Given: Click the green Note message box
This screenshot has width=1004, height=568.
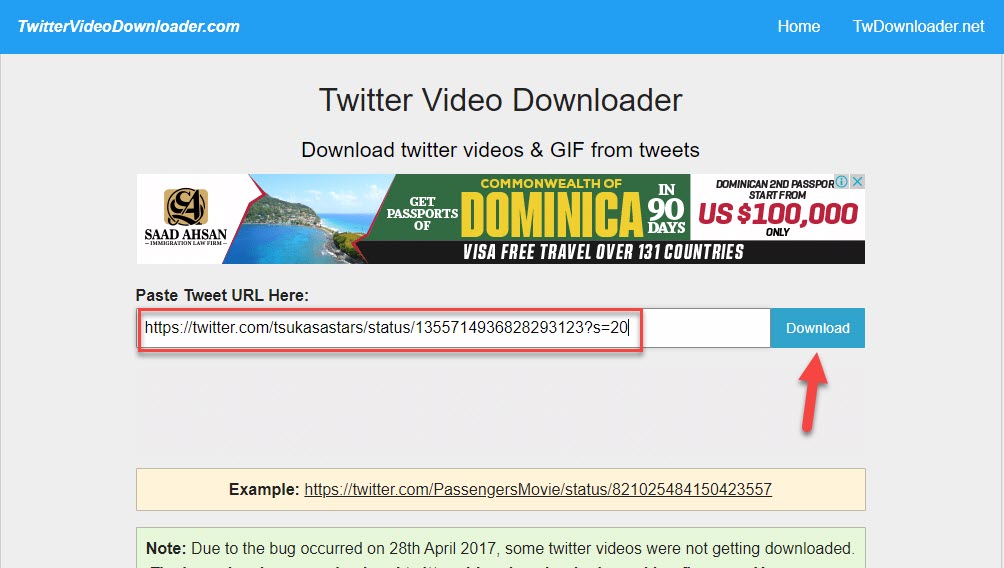Looking at the screenshot, I should [x=500, y=548].
